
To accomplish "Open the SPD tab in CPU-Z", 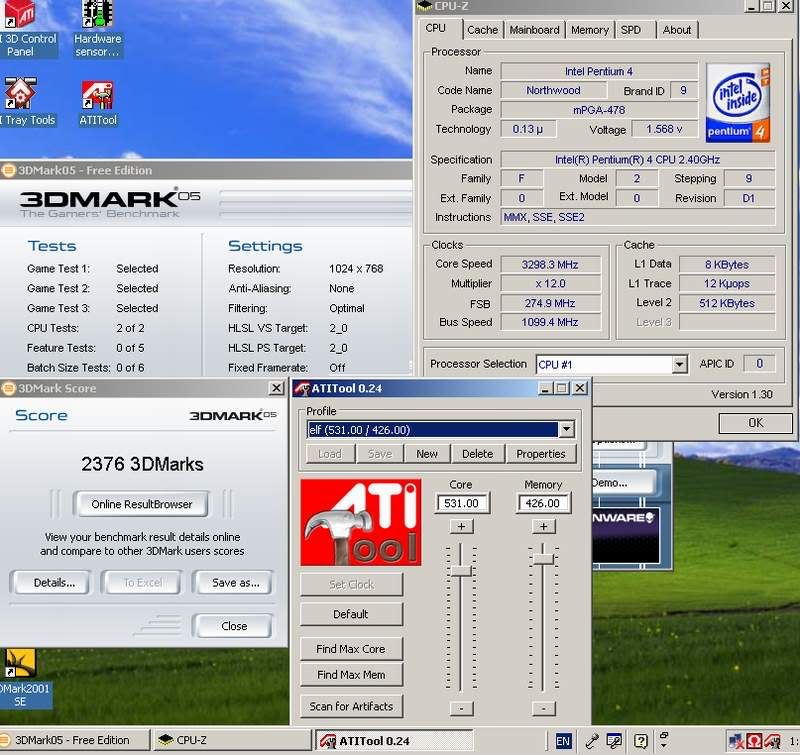I will (x=631, y=30).
